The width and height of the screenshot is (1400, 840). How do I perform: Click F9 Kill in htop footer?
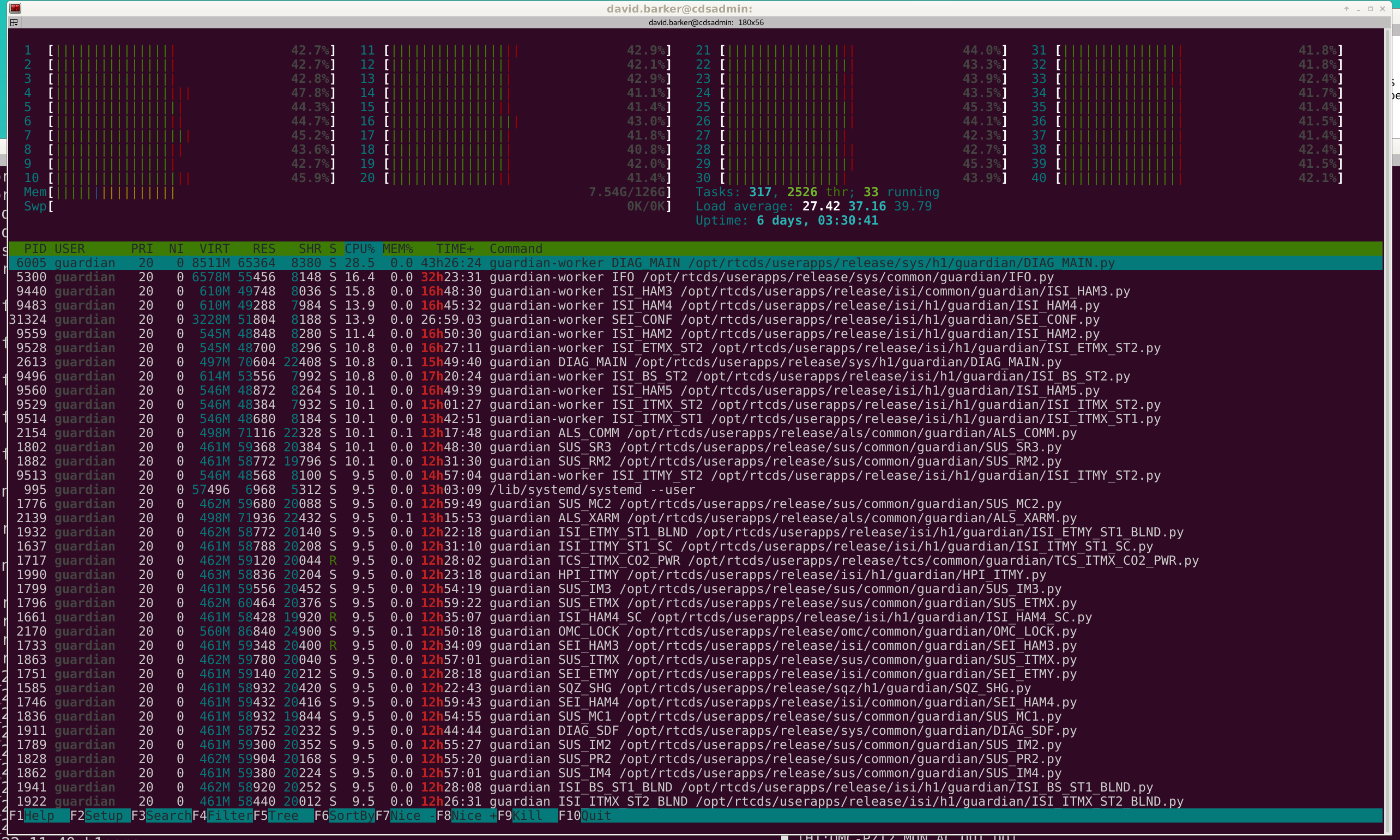pos(528,815)
